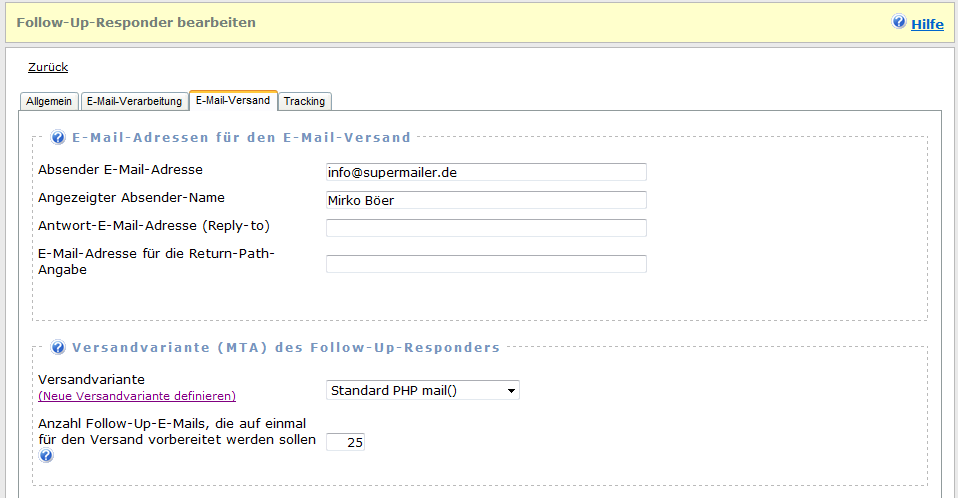
Task: Click the help icon beside Hilfe
Action: pyautogui.click(x=898, y=22)
